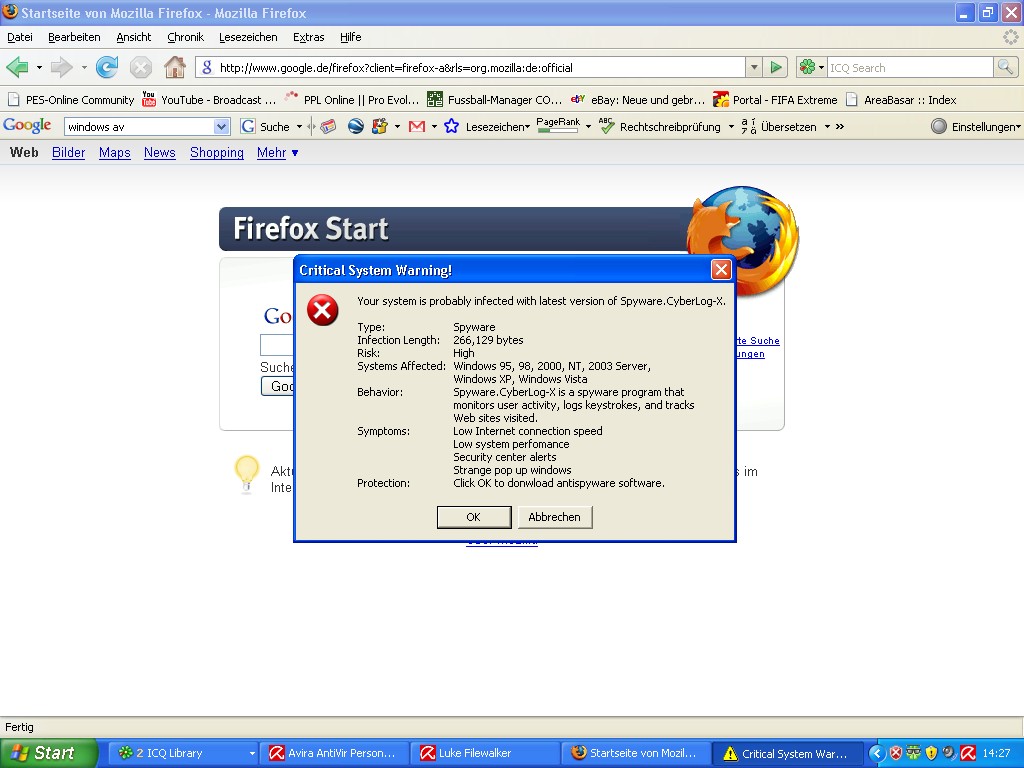Click the PageRank indicator bar
This screenshot has width=1024, height=768.
(x=558, y=125)
